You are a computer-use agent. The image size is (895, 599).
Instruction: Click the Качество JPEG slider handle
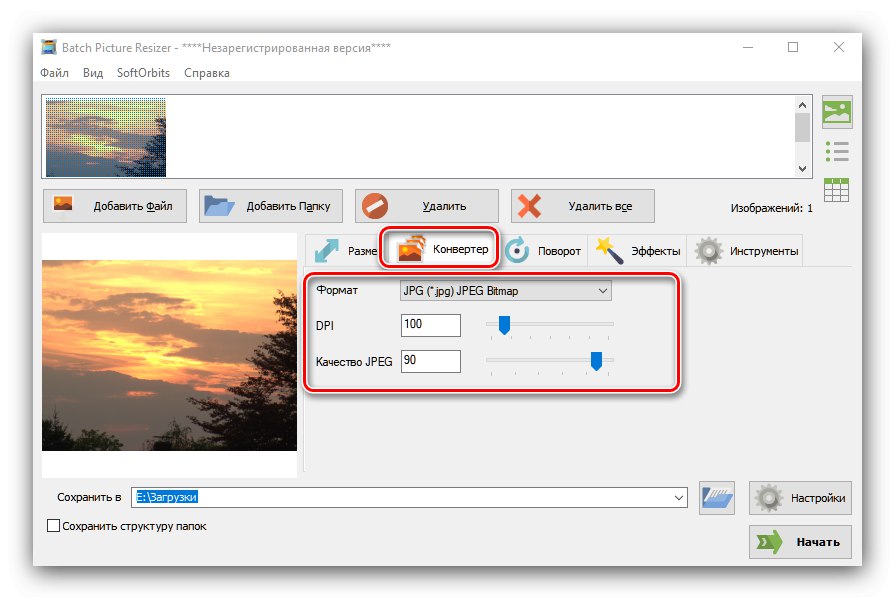coord(596,361)
